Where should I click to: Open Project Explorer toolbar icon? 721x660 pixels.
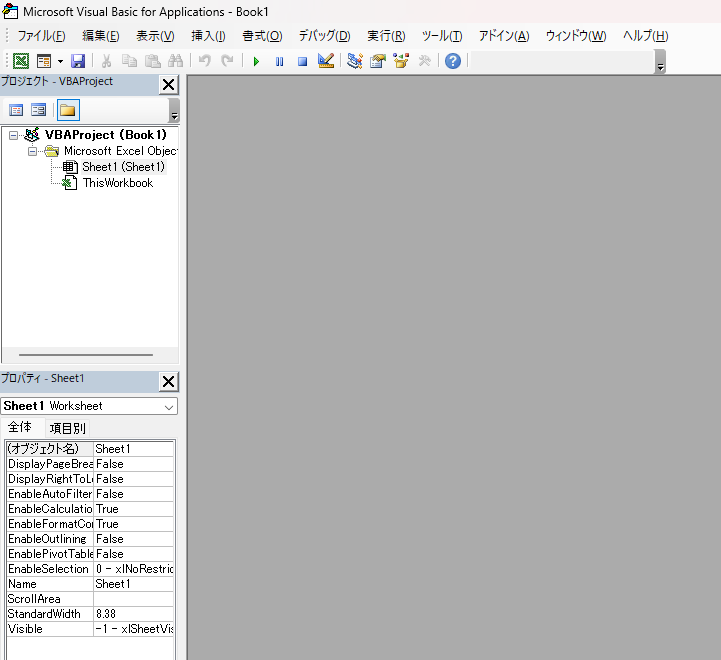point(355,61)
